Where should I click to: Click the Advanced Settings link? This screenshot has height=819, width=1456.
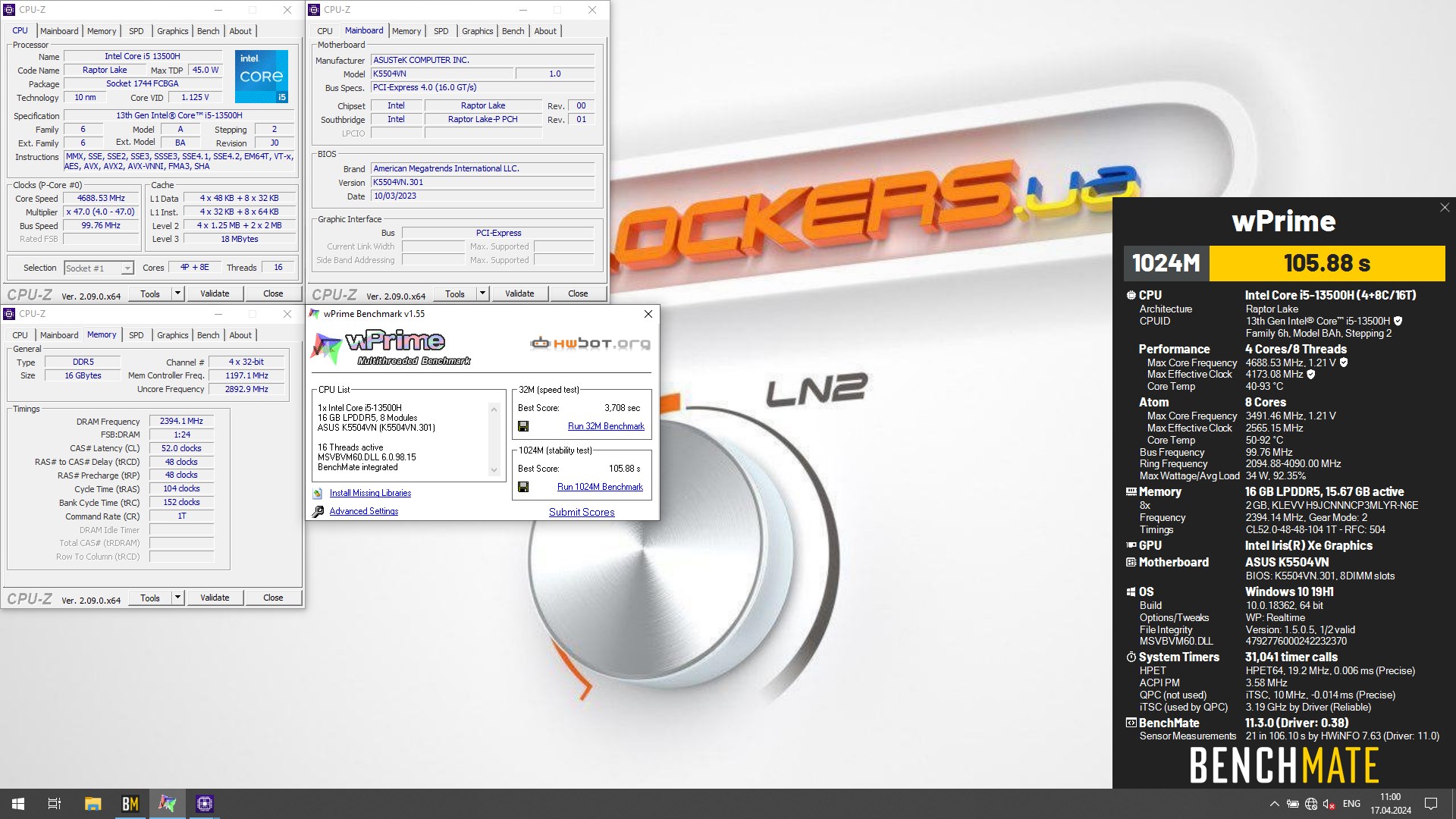point(364,511)
